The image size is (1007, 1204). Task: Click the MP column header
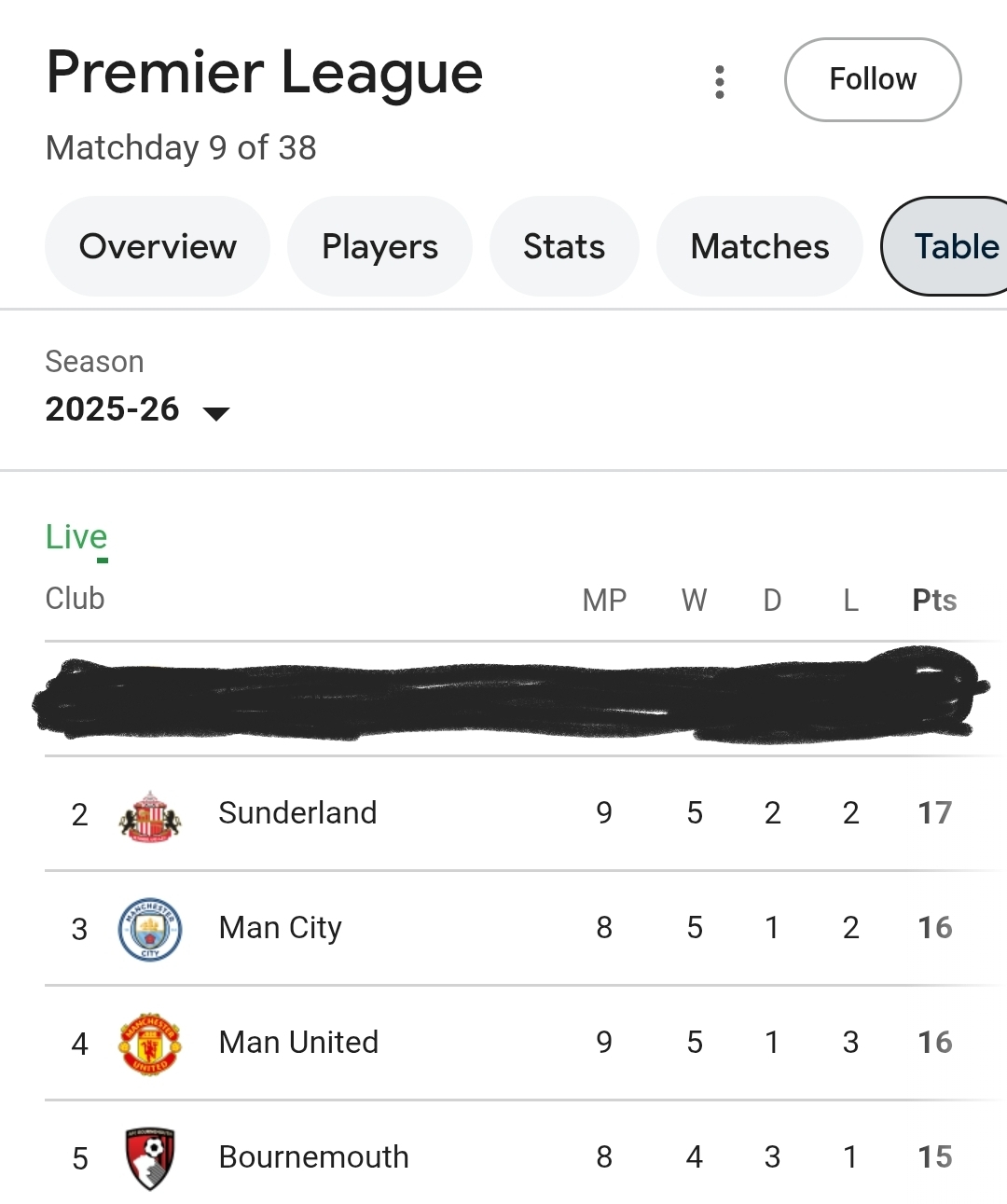pos(604,601)
